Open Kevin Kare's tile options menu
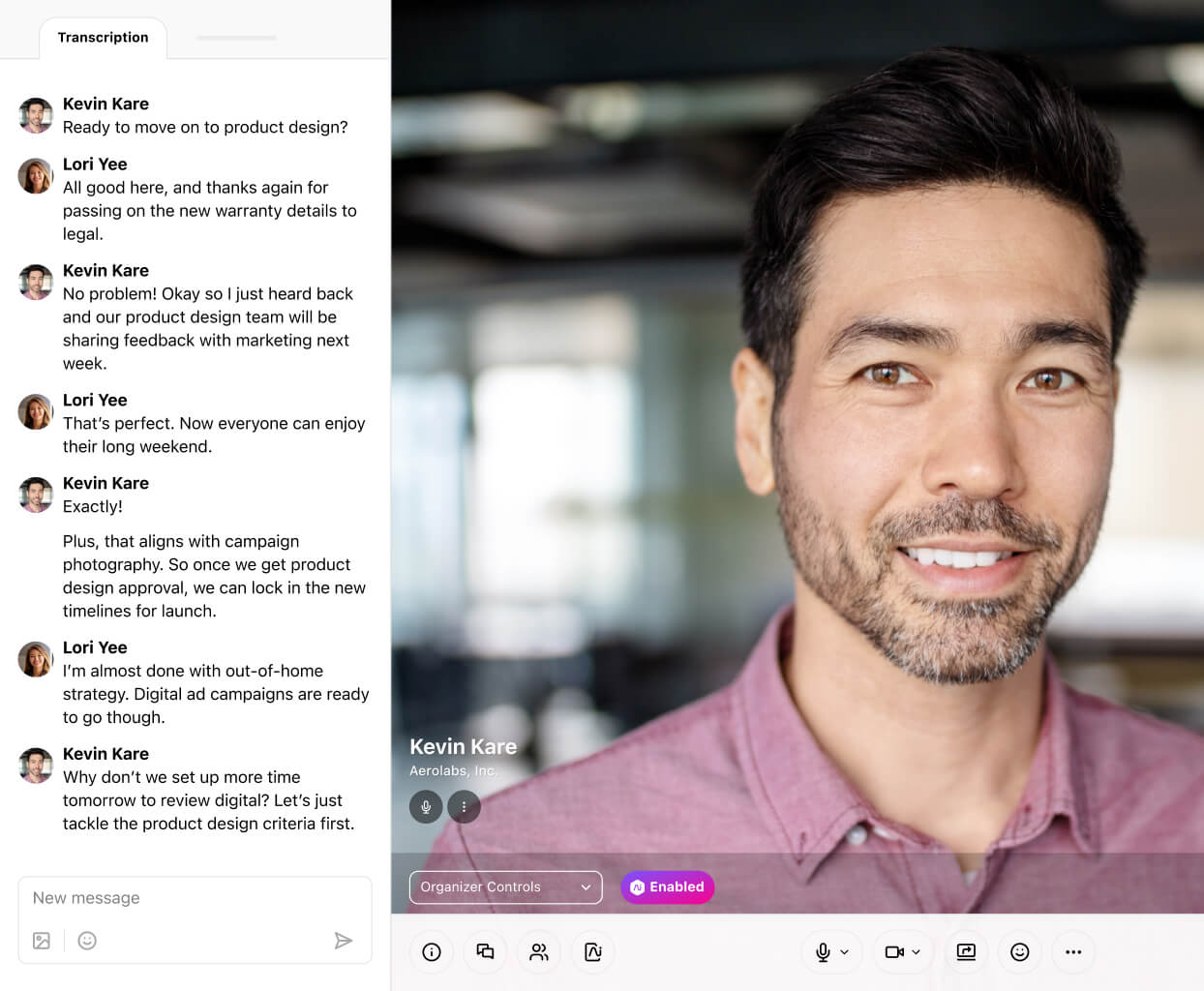Image resolution: width=1204 pixels, height=991 pixels. [465, 806]
